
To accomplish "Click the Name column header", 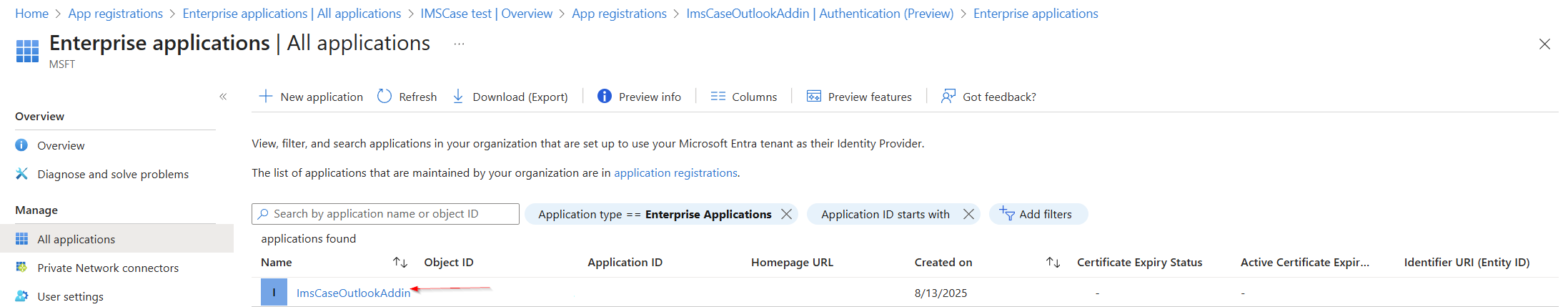I will (x=276, y=263).
